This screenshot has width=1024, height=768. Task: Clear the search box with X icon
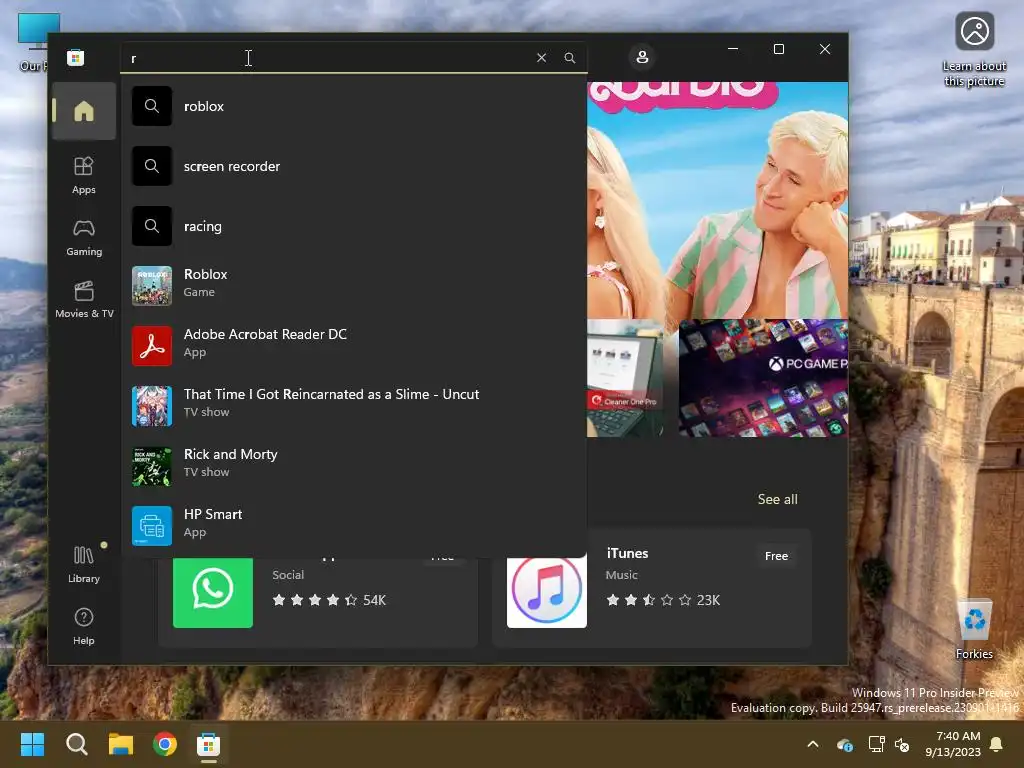(541, 57)
